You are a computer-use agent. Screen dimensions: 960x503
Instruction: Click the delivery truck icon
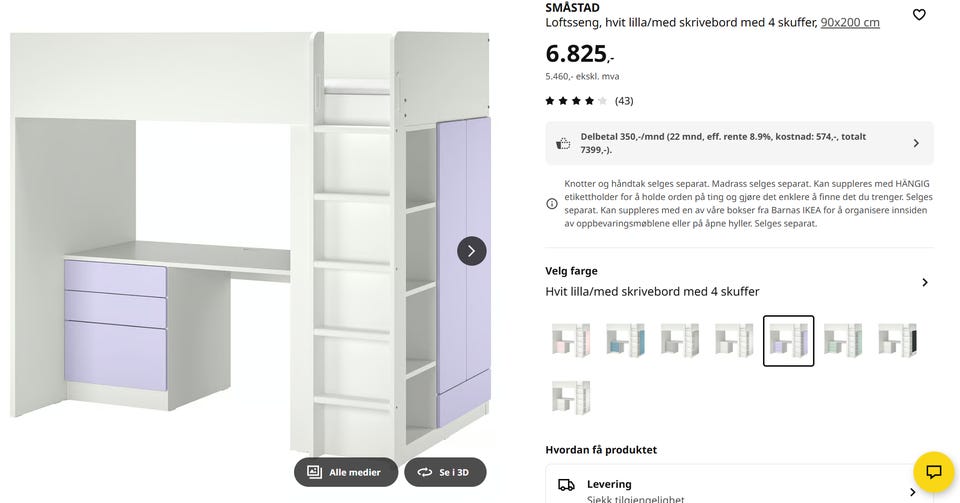(566, 485)
